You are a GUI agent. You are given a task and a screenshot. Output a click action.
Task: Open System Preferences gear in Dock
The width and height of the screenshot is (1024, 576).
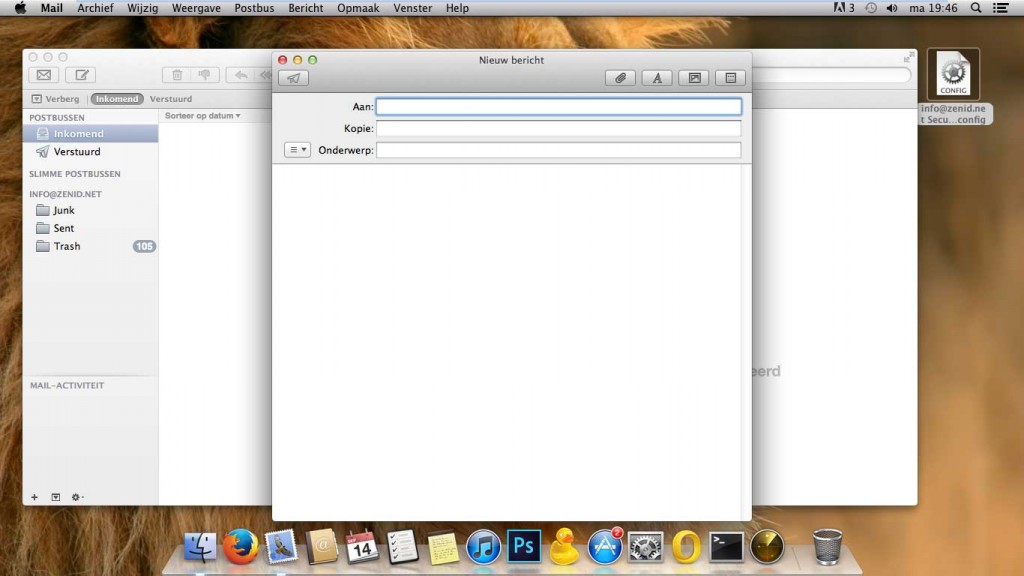pyautogui.click(x=645, y=547)
